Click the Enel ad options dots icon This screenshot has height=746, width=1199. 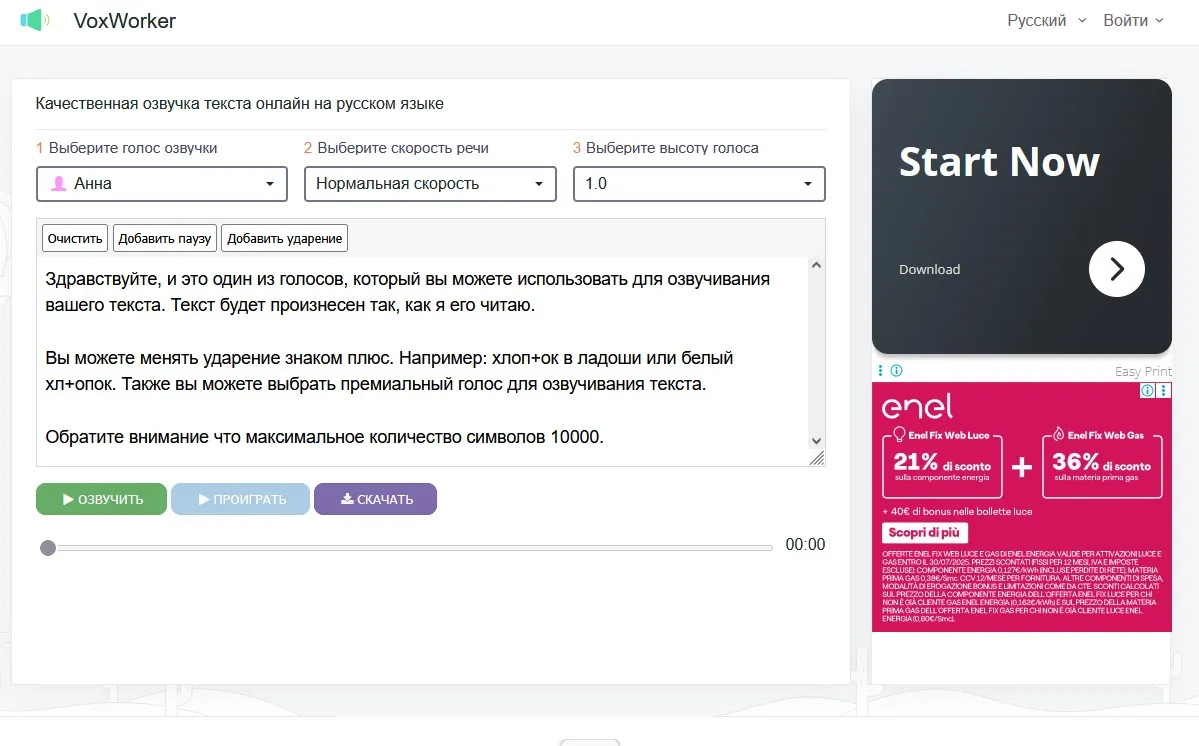pyautogui.click(x=1164, y=391)
